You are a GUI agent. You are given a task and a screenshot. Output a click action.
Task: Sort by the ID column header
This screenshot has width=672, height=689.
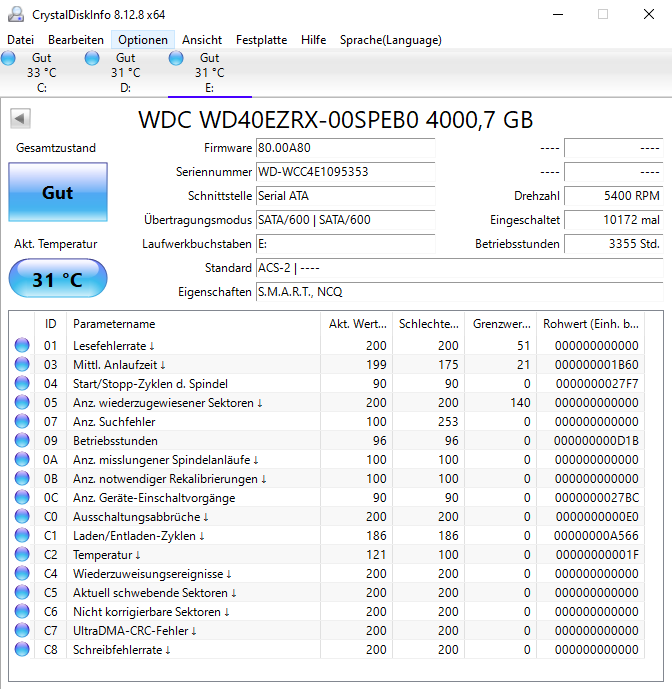coord(51,324)
